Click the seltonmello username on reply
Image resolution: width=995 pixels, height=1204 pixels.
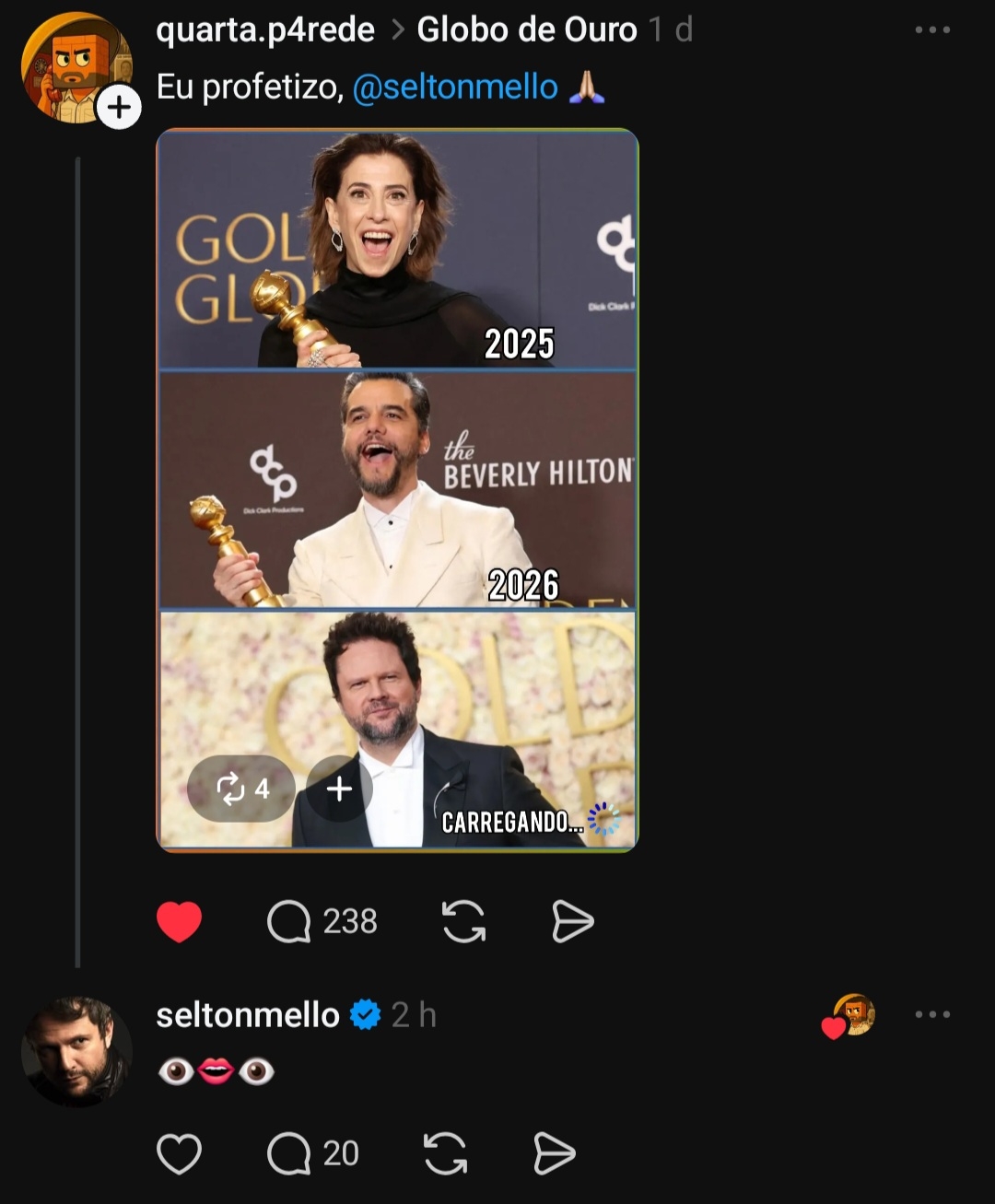[248, 1015]
